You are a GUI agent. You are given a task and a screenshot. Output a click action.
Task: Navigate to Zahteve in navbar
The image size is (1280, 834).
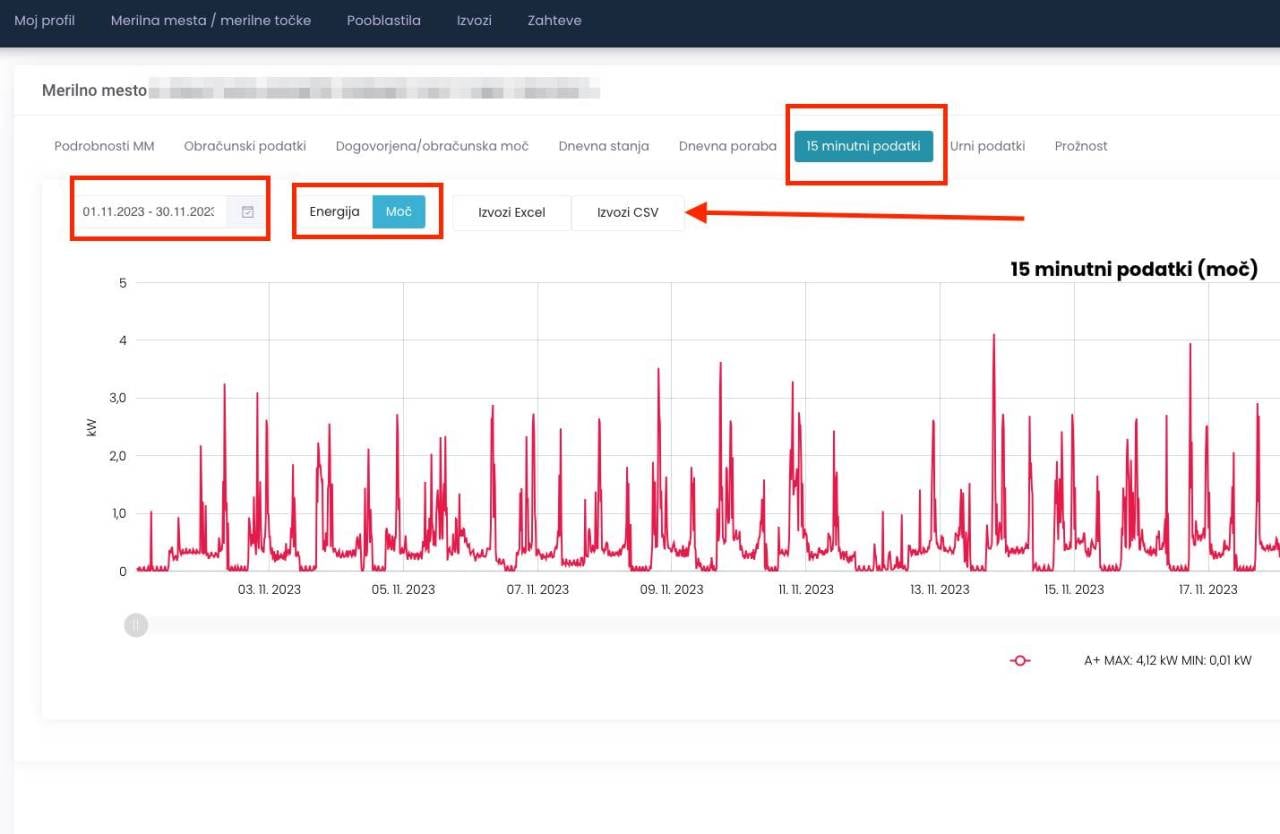[x=554, y=21]
